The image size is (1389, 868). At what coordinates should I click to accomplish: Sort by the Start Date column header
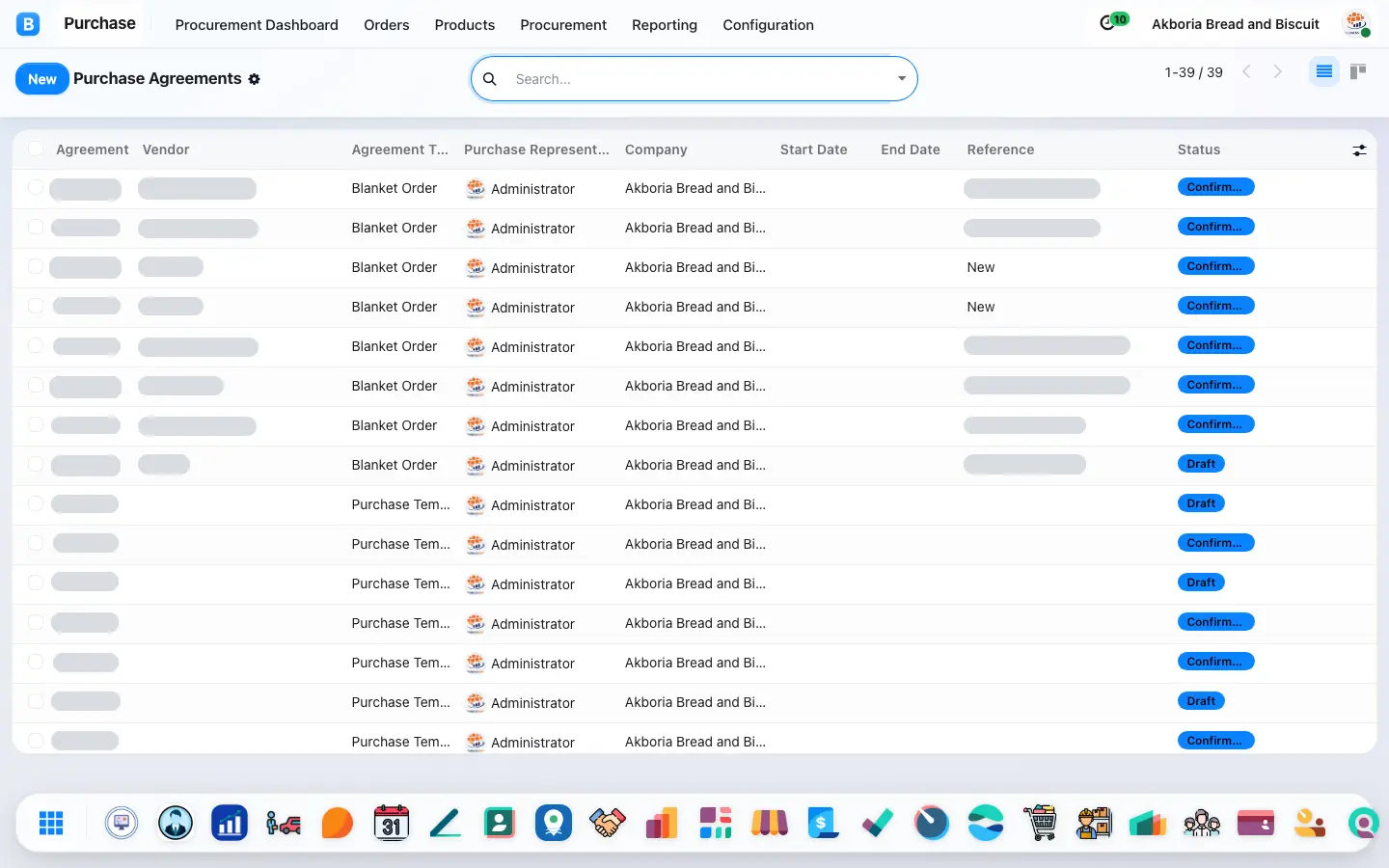814,149
